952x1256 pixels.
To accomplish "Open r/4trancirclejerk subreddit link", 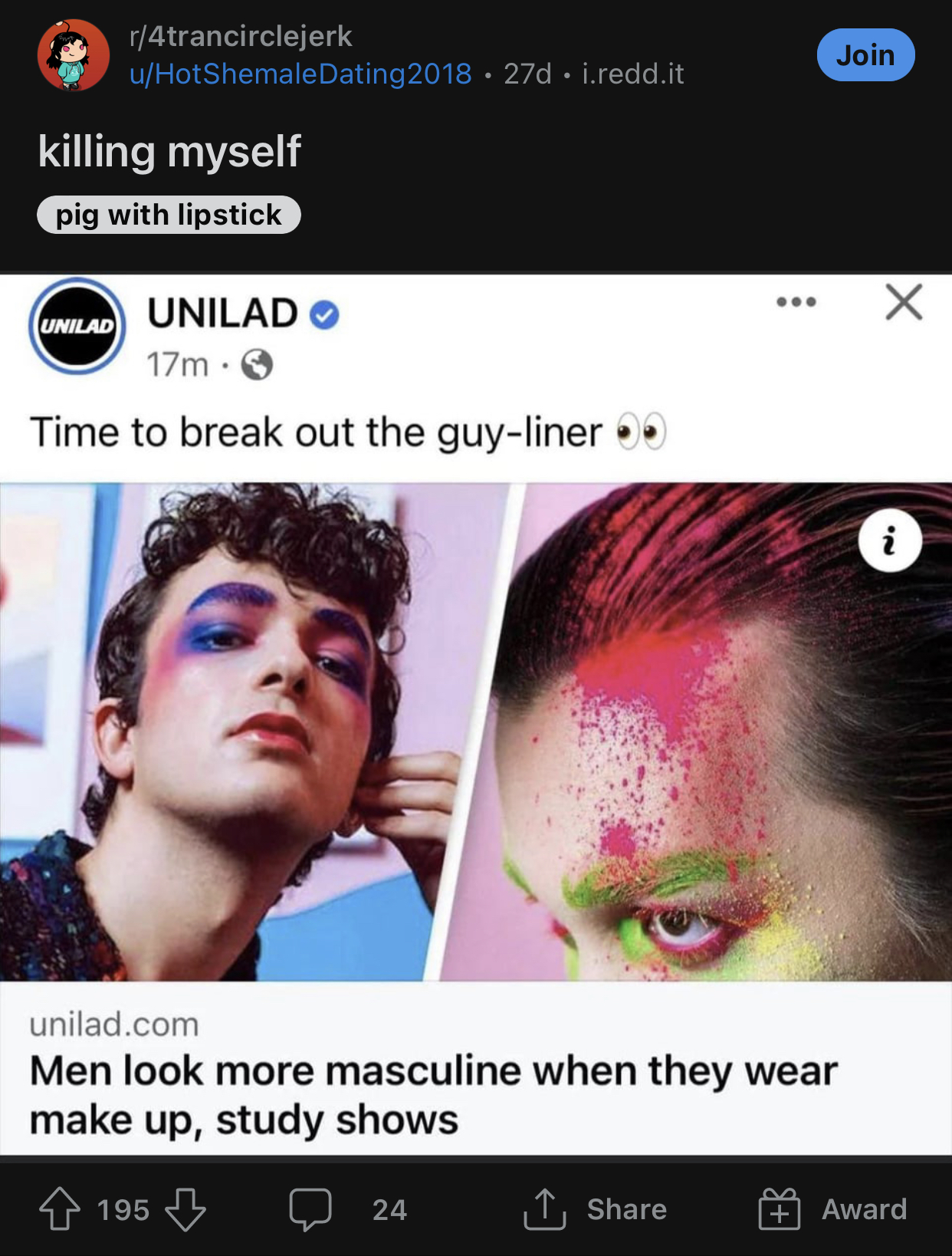I will point(241,36).
